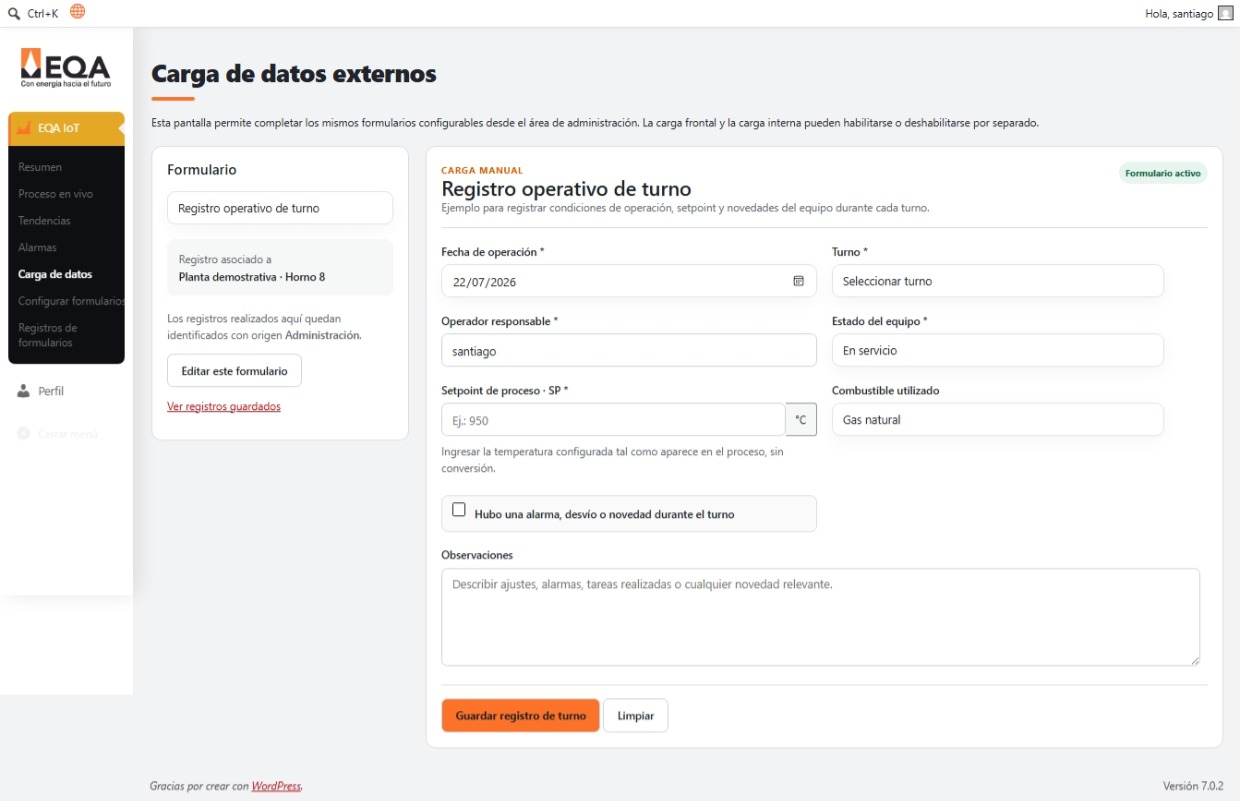Open the Turno dropdown
This screenshot has height=801, width=1240.
pos(997,281)
